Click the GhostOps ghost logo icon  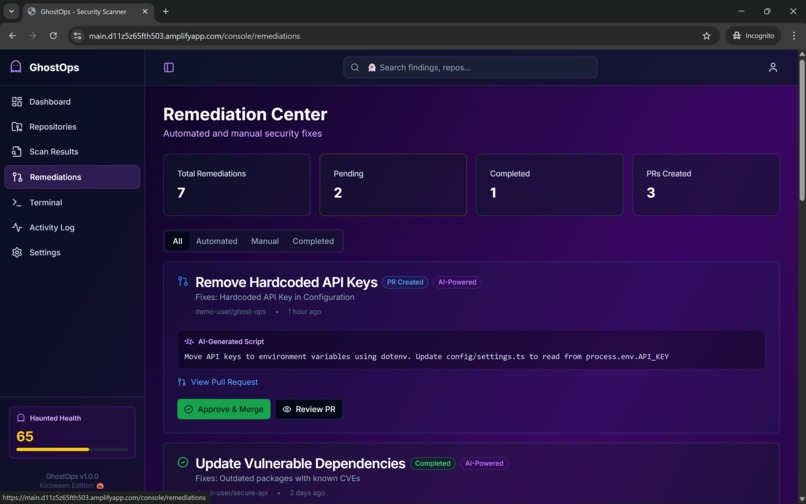(16, 67)
